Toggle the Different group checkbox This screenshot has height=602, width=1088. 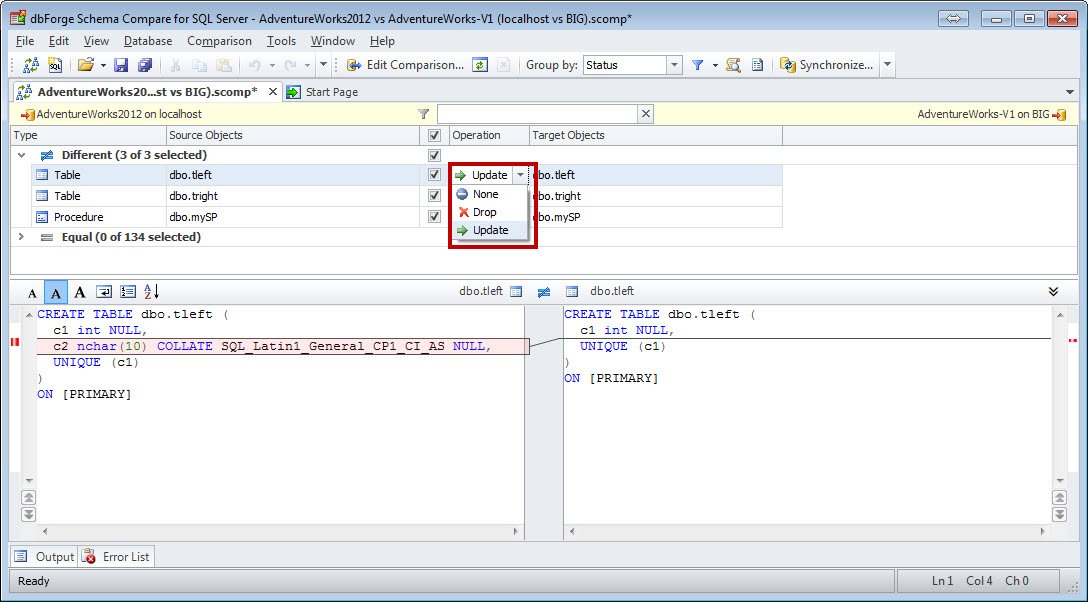pyautogui.click(x=434, y=155)
